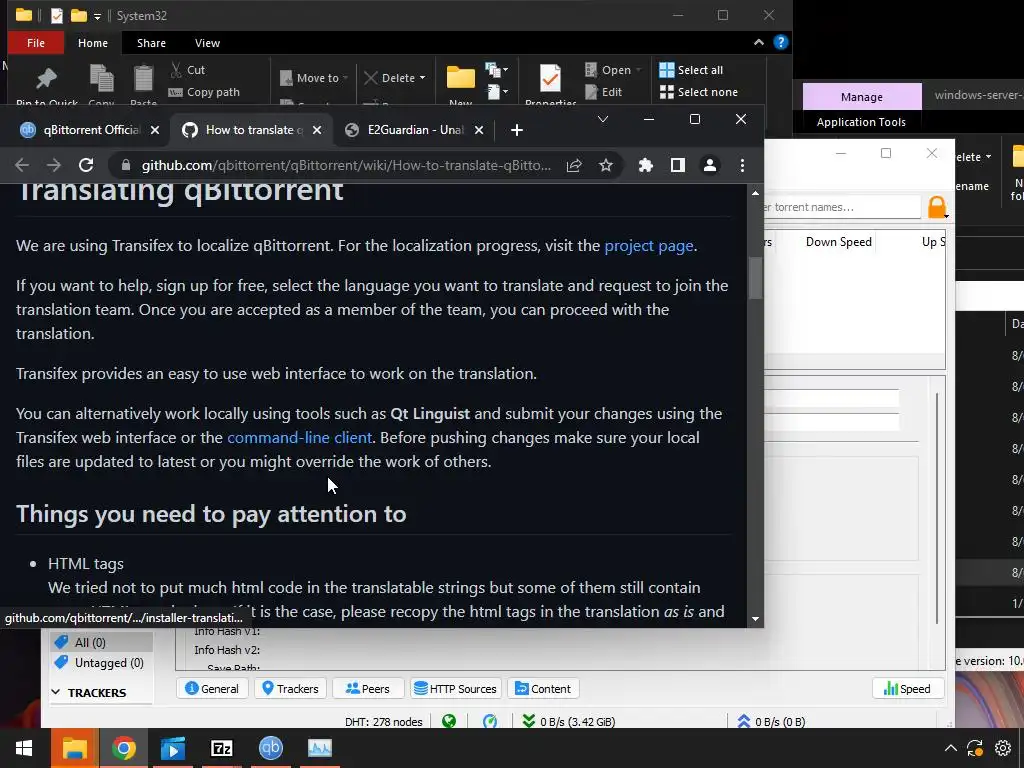Viewport: 1024px width, 768px height.
Task: Click the Chrome page scrollbar thumb
Action: 756,278
